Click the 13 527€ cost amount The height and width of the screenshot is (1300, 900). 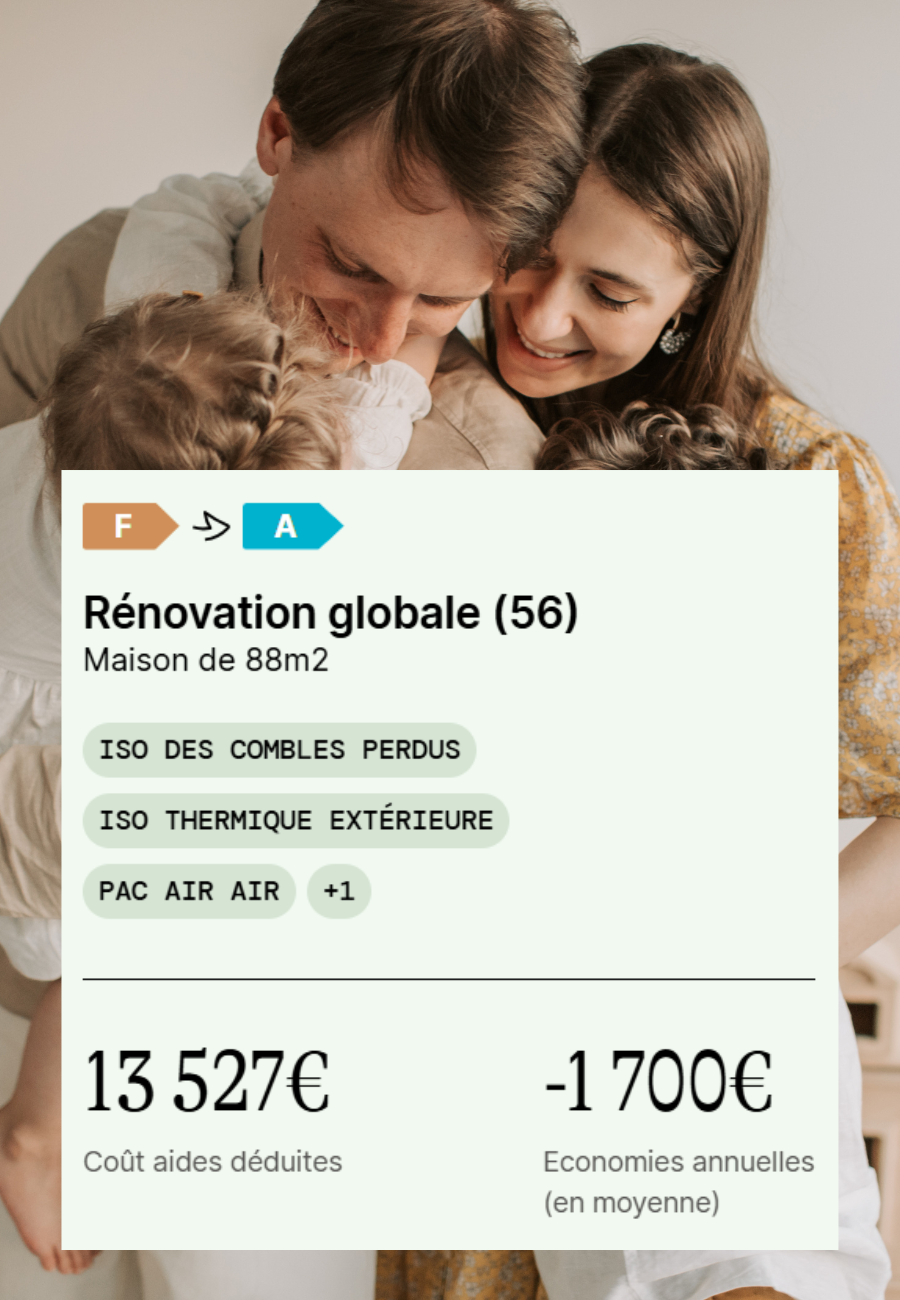click(x=207, y=1082)
